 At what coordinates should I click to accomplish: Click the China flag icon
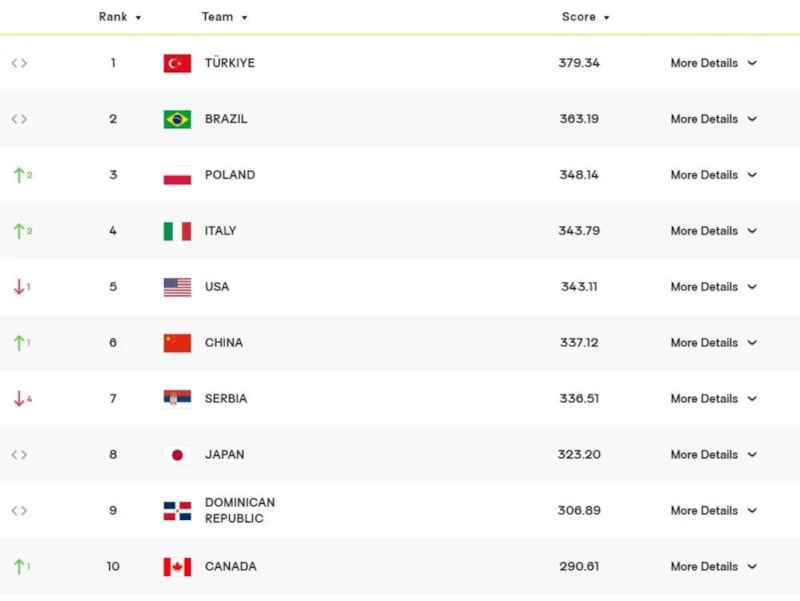click(x=177, y=343)
